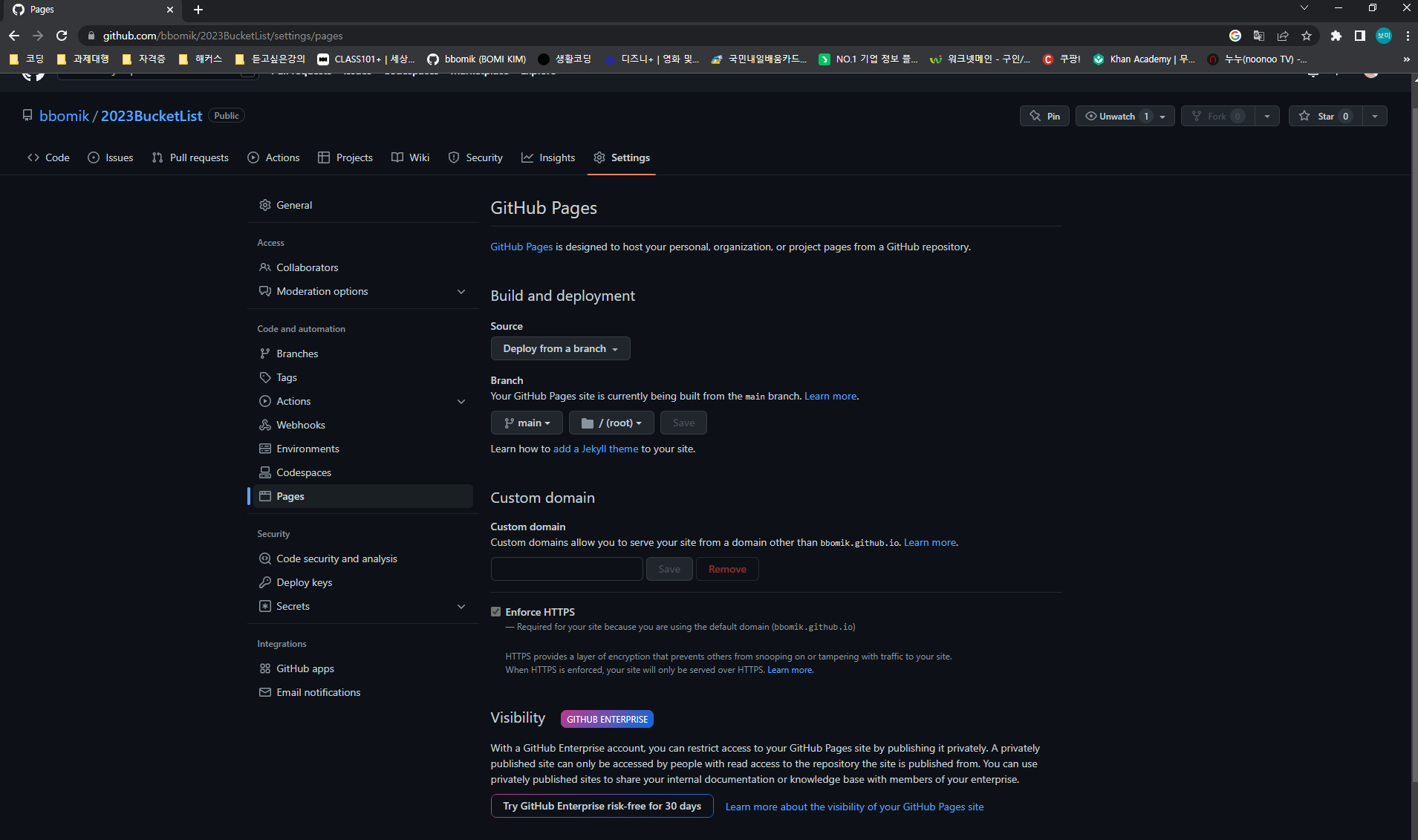Open GitHub apps settings
This screenshot has width=1418, height=840.
click(363, 668)
